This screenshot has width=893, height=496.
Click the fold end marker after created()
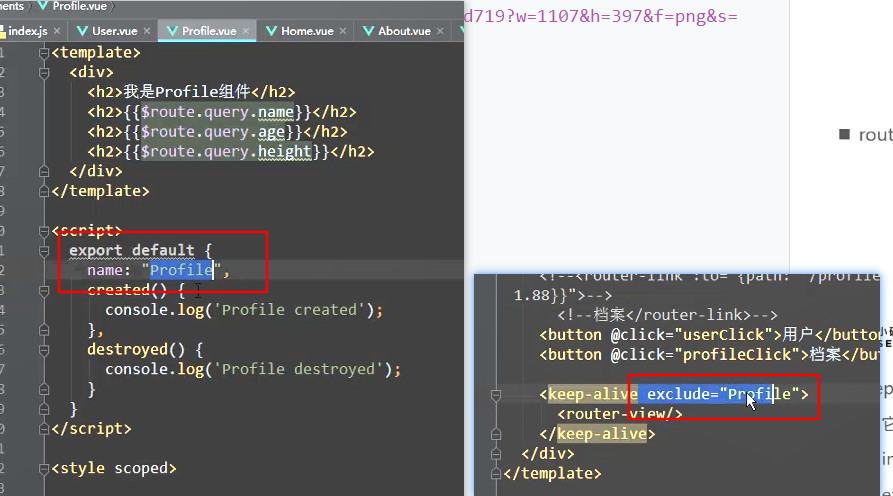44,330
